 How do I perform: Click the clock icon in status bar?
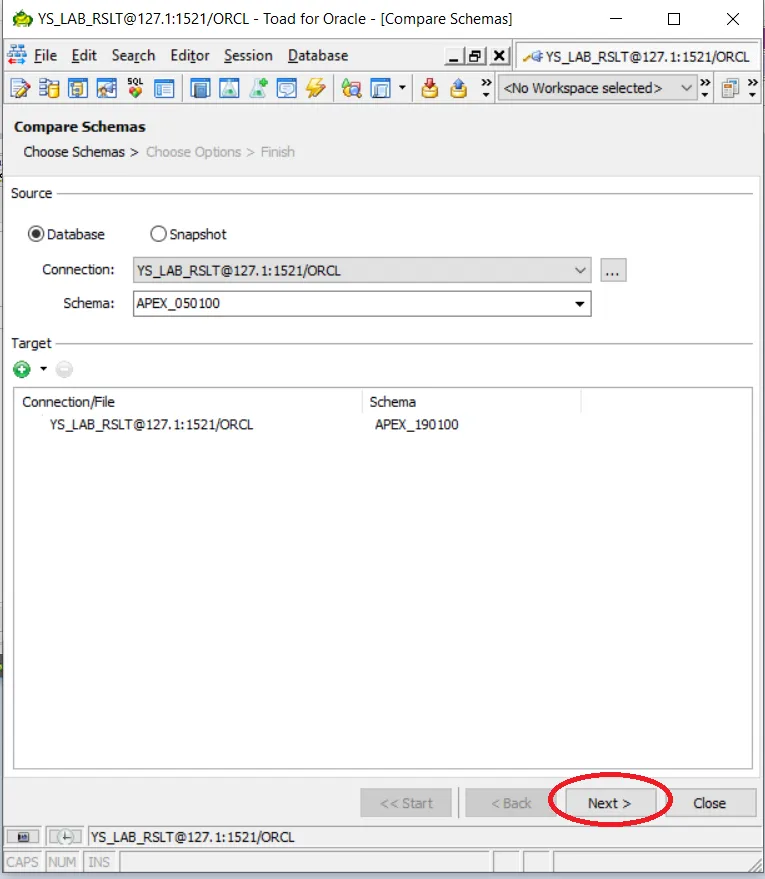[65, 837]
